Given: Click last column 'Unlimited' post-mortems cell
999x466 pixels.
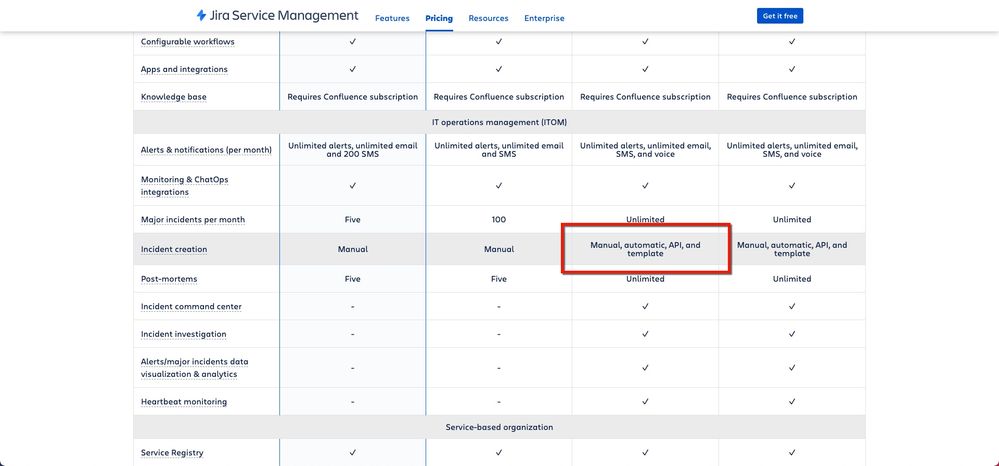Looking at the screenshot, I should [x=792, y=279].
